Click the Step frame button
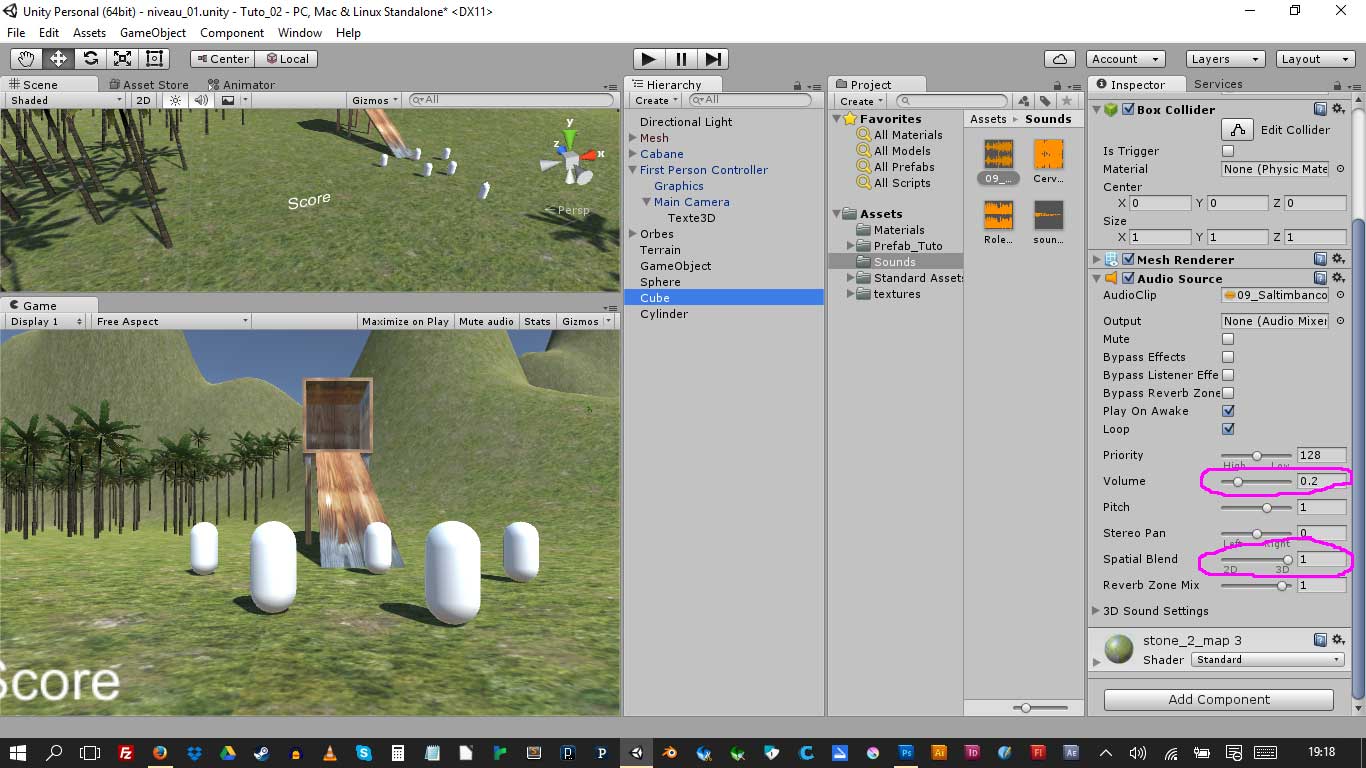The image size is (1366, 768). (x=713, y=59)
